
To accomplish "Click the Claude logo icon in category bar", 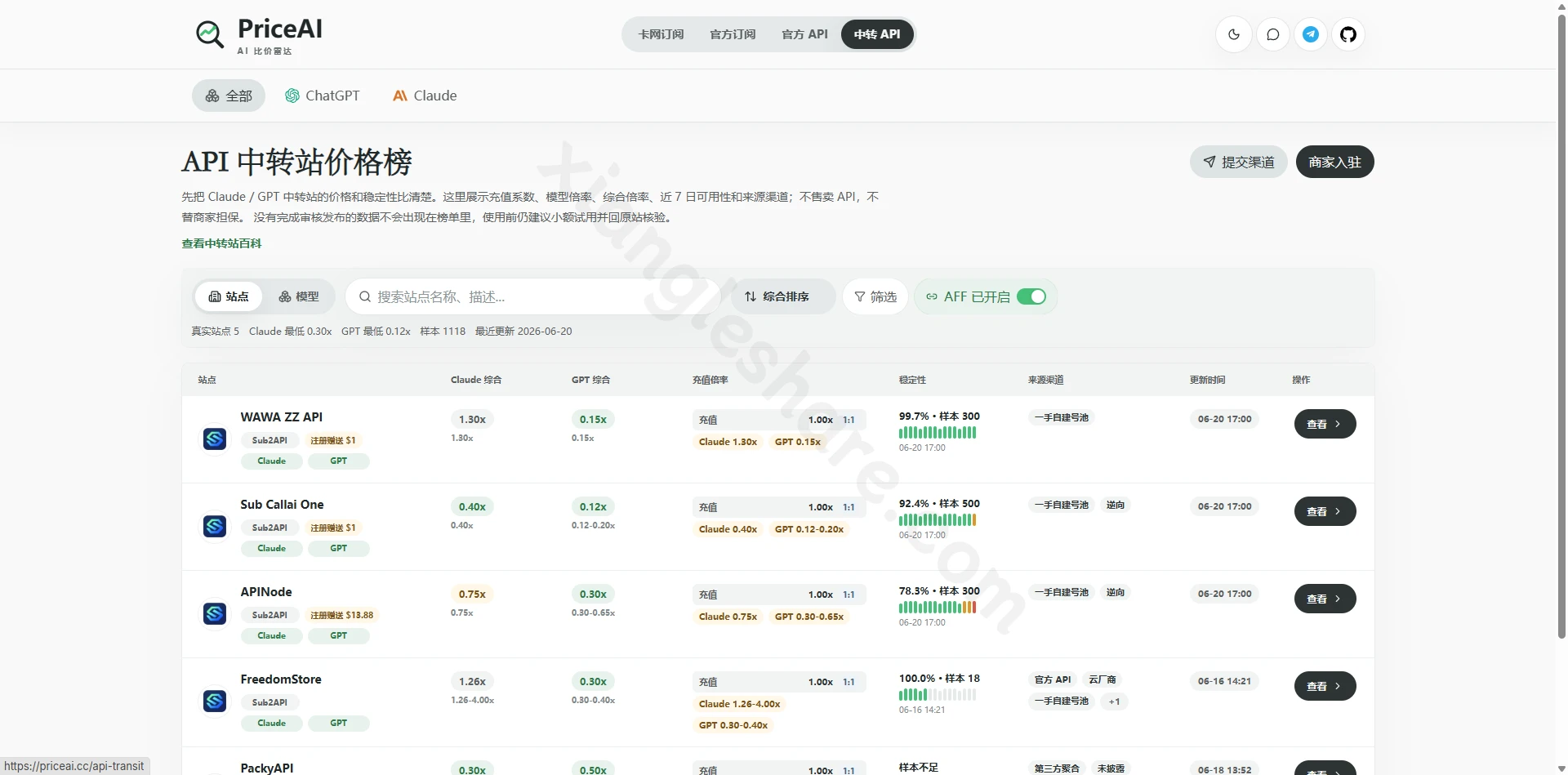I will point(400,96).
